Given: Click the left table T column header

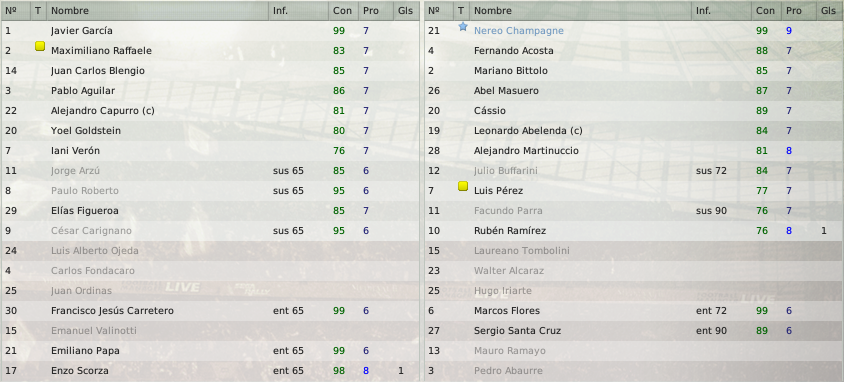Looking at the screenshot, I should click(38, 11).
